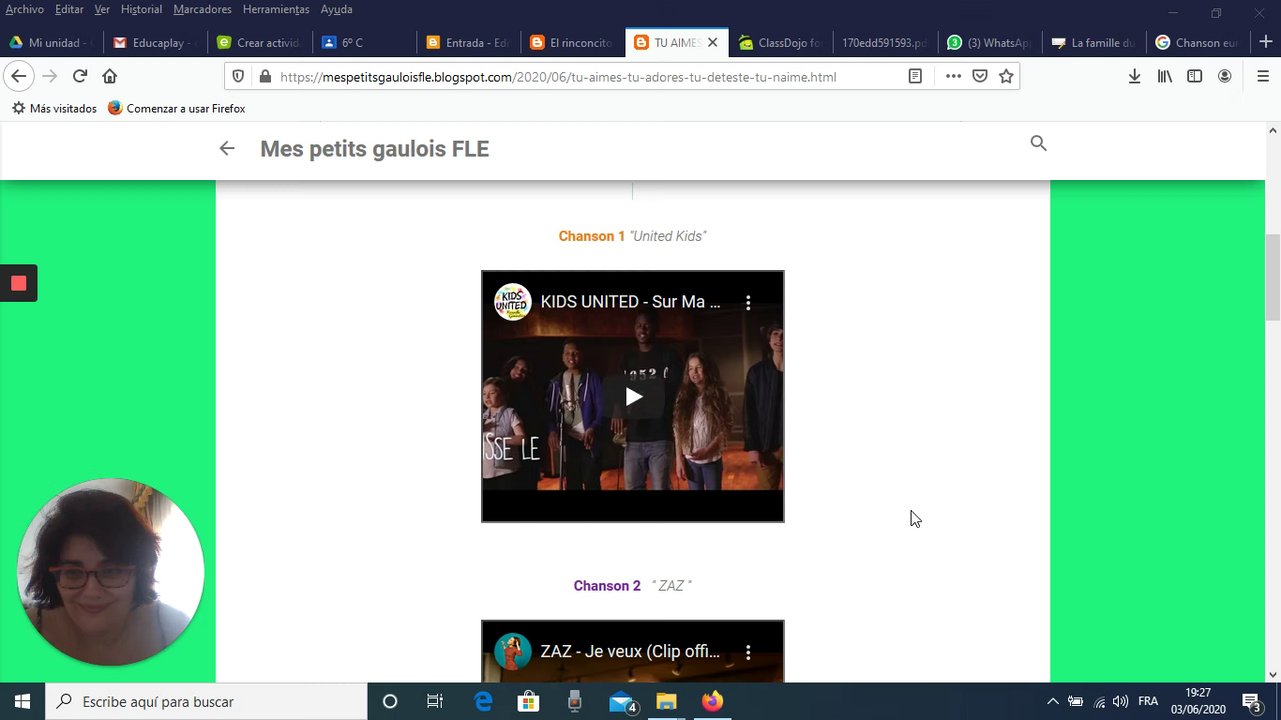This screenshot has width=1281, height=720.
Task: Switch to the 170edd591593 pdf tab
Action: [885, 43]
